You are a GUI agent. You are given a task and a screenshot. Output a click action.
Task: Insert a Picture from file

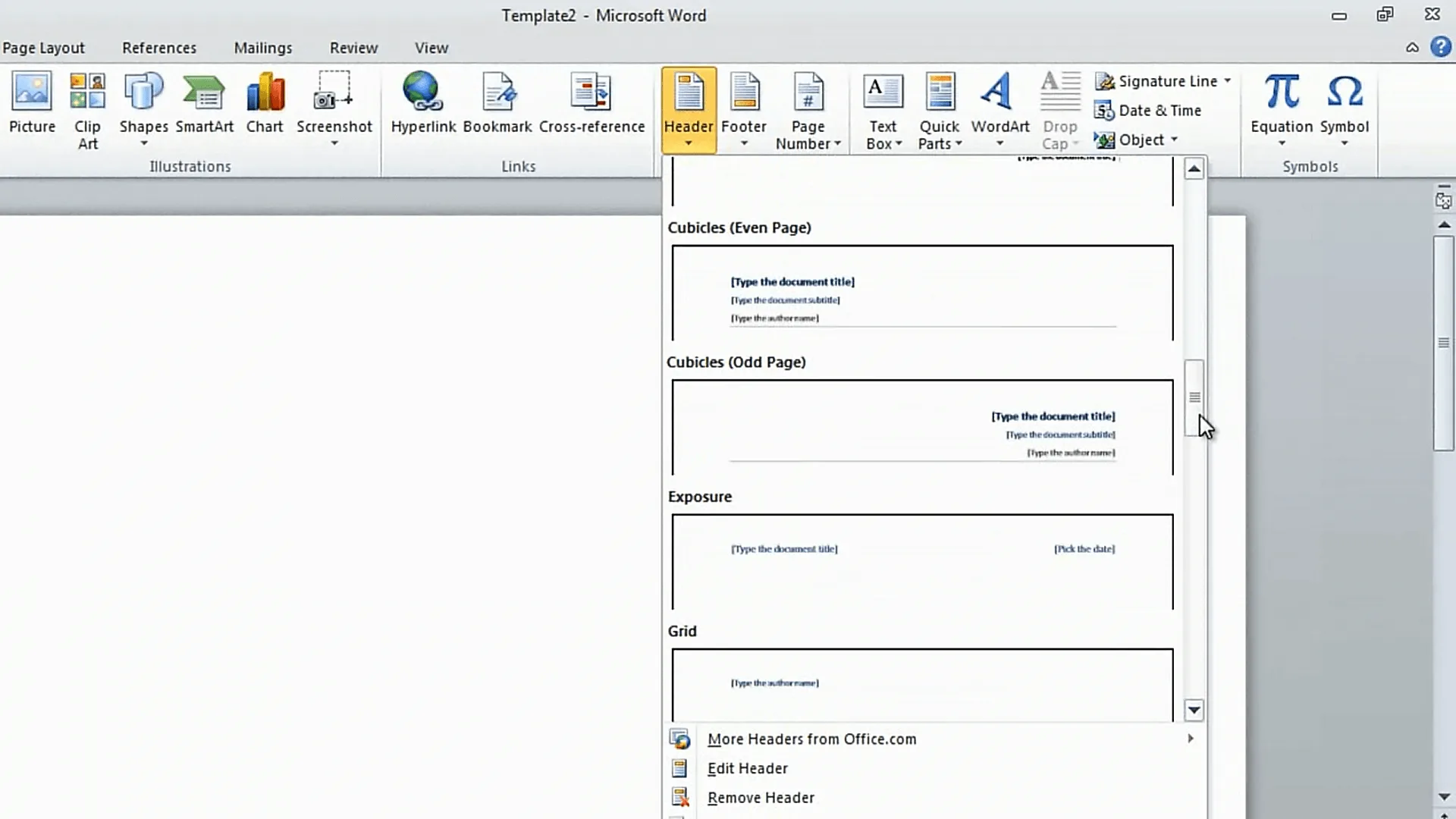[31, 106]
